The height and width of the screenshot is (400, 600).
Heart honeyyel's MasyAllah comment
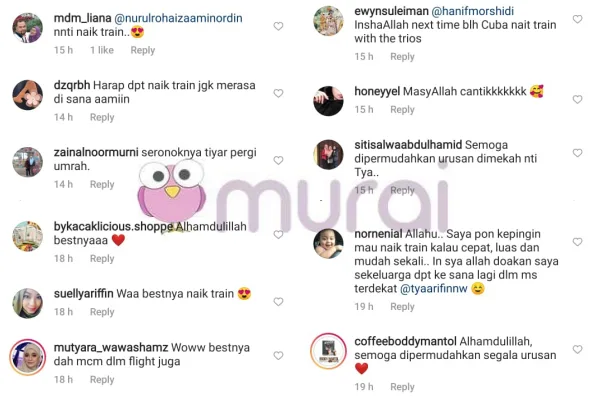[x=577, y=99]
